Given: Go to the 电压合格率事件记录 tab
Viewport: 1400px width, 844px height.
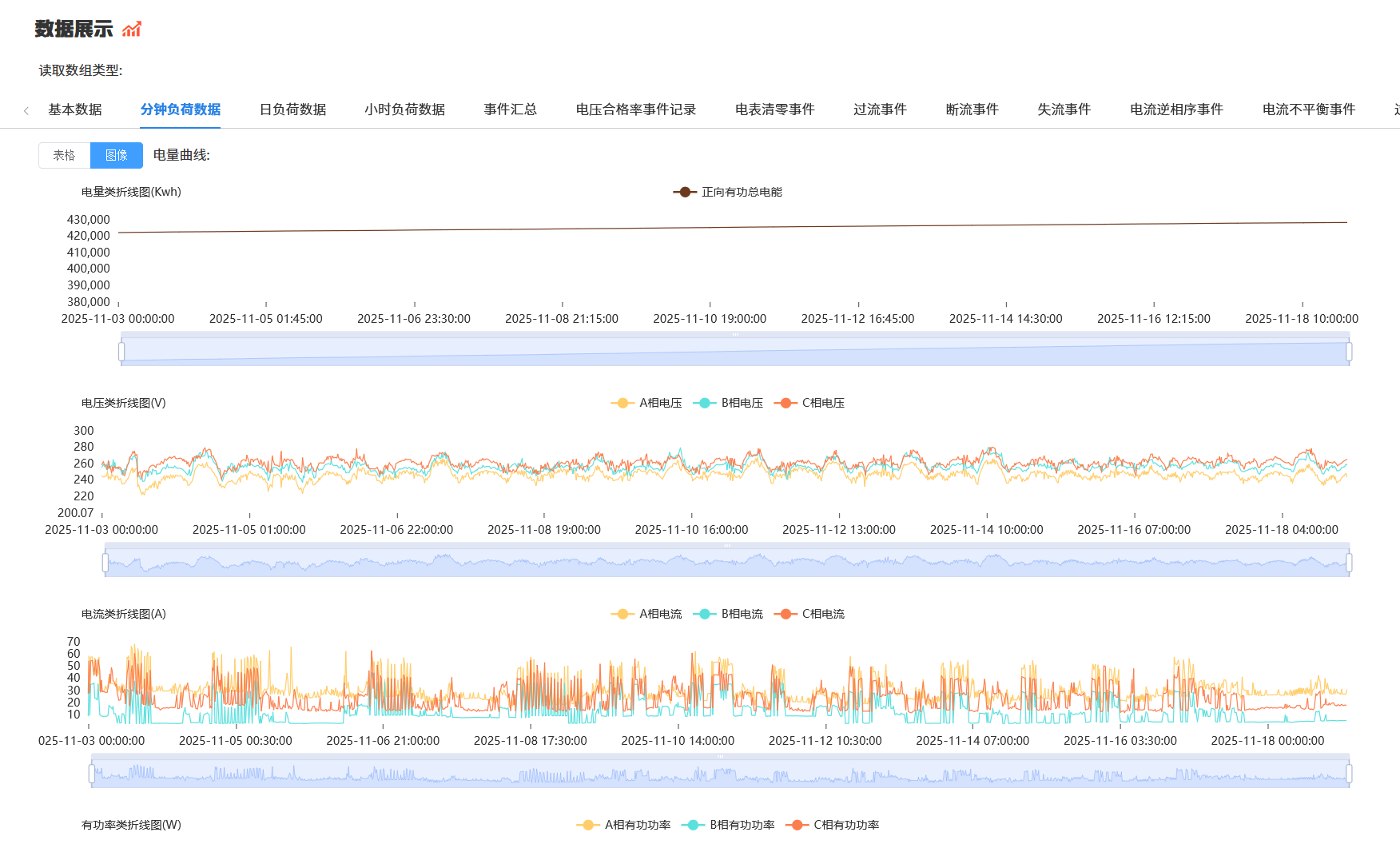Looking at the screenshot, I should click(x=635, y=109).
